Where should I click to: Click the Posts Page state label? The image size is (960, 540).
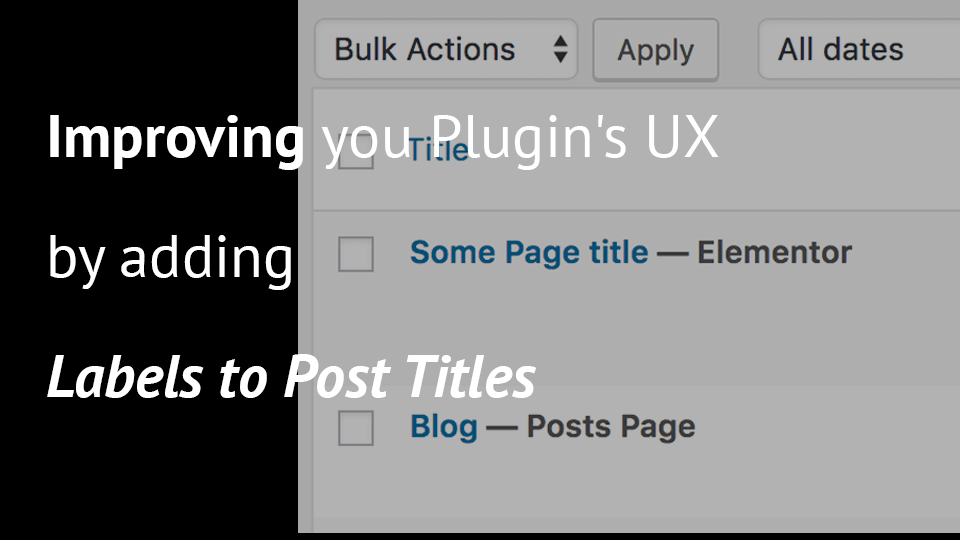[x=611, y=427]
